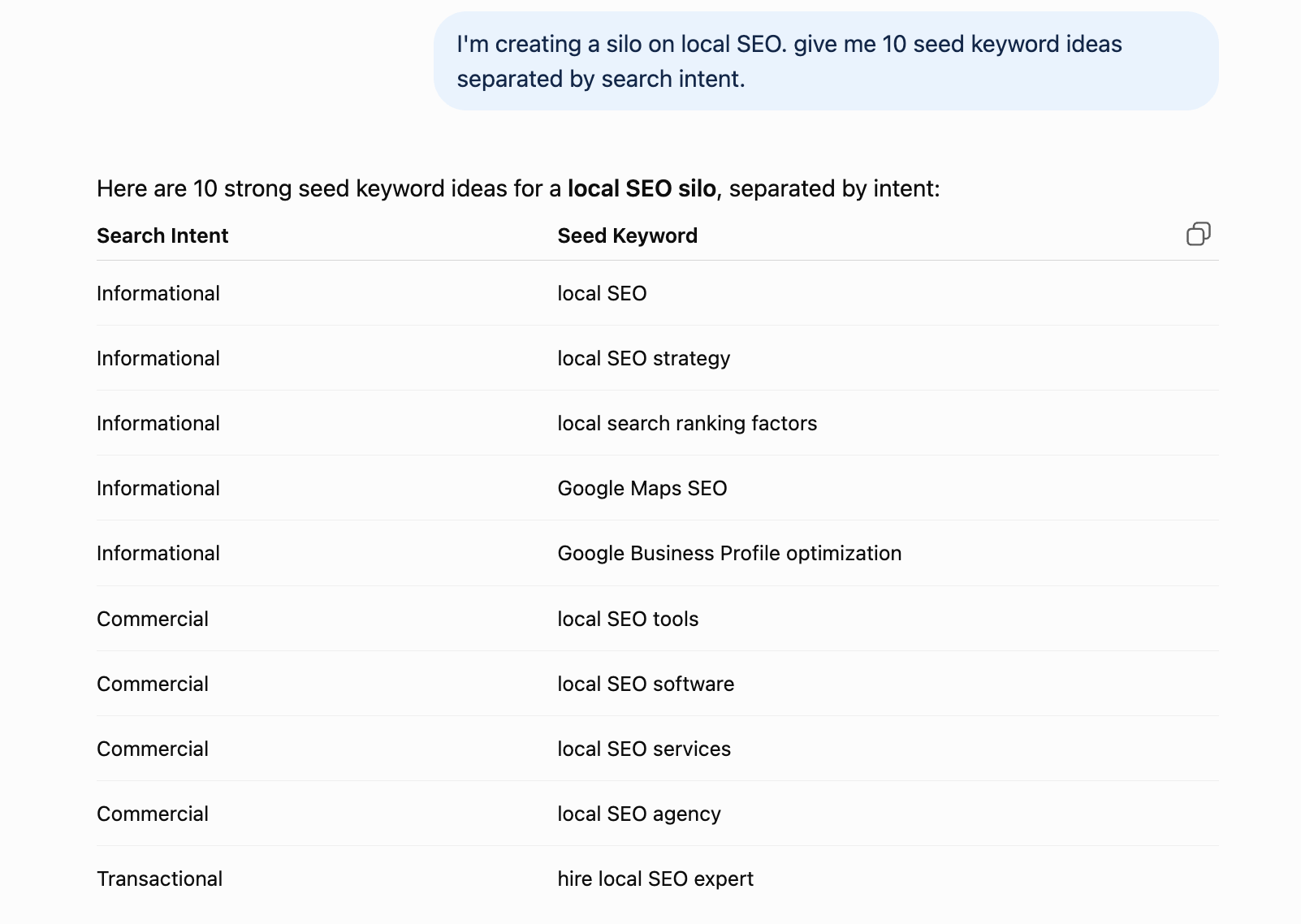Select the 'local SEO services' keyword

(x=644, y=749)
